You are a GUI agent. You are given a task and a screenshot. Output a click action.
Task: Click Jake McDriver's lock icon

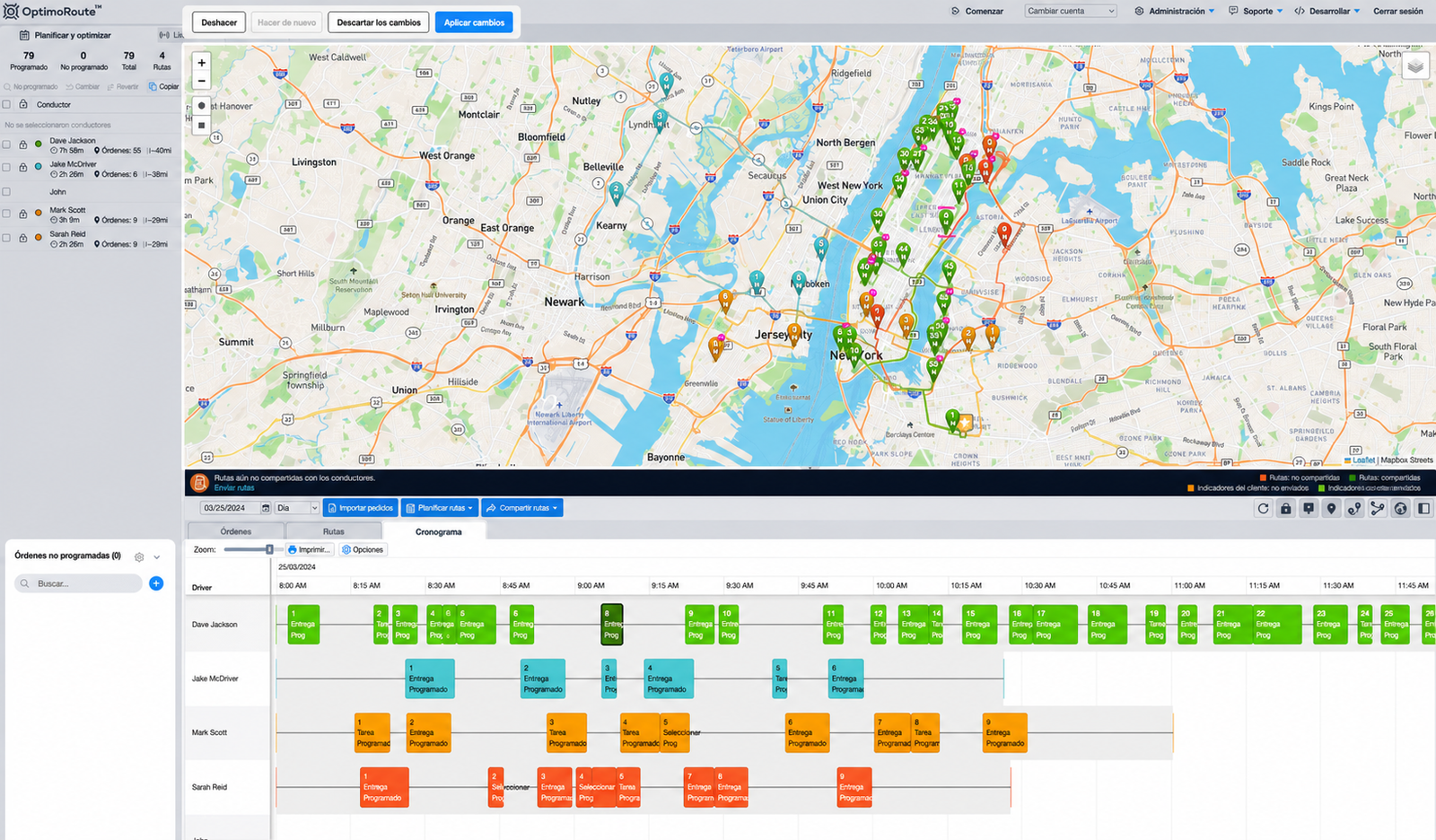pyautogui.click(x=23, y=168)
